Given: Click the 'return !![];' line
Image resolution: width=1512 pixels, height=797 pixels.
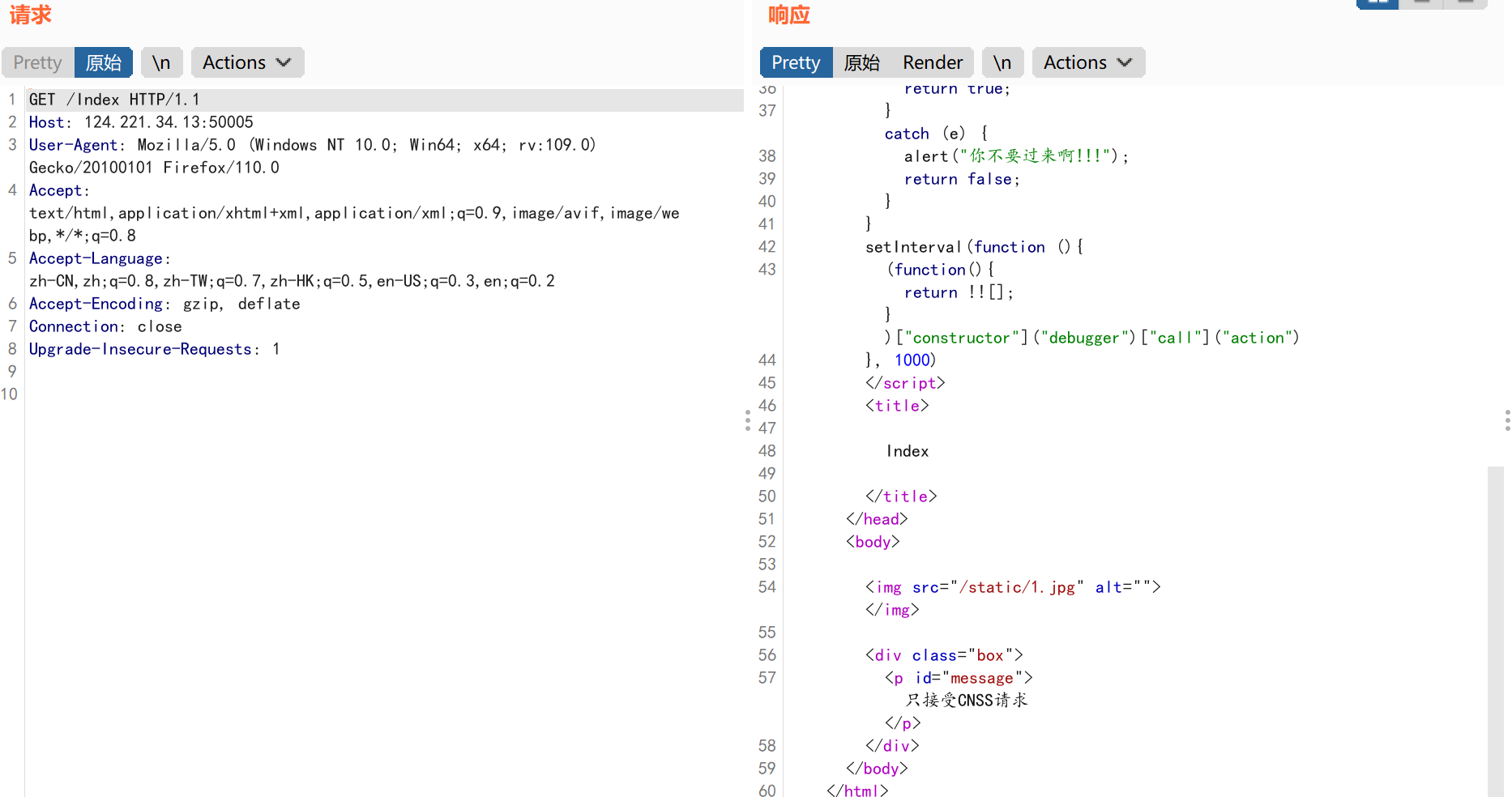Looking at the screenshot, I should click(959, 292).
